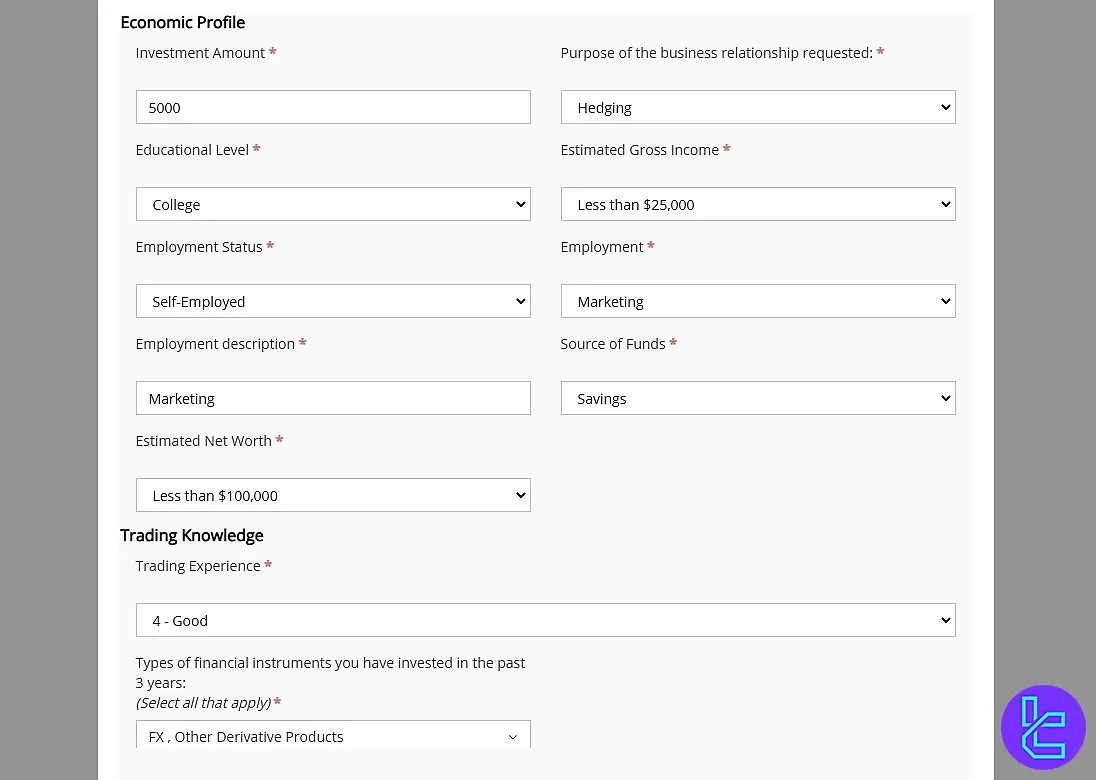Click the Investment Amount input showing 5000

click(x=333, y=107)
